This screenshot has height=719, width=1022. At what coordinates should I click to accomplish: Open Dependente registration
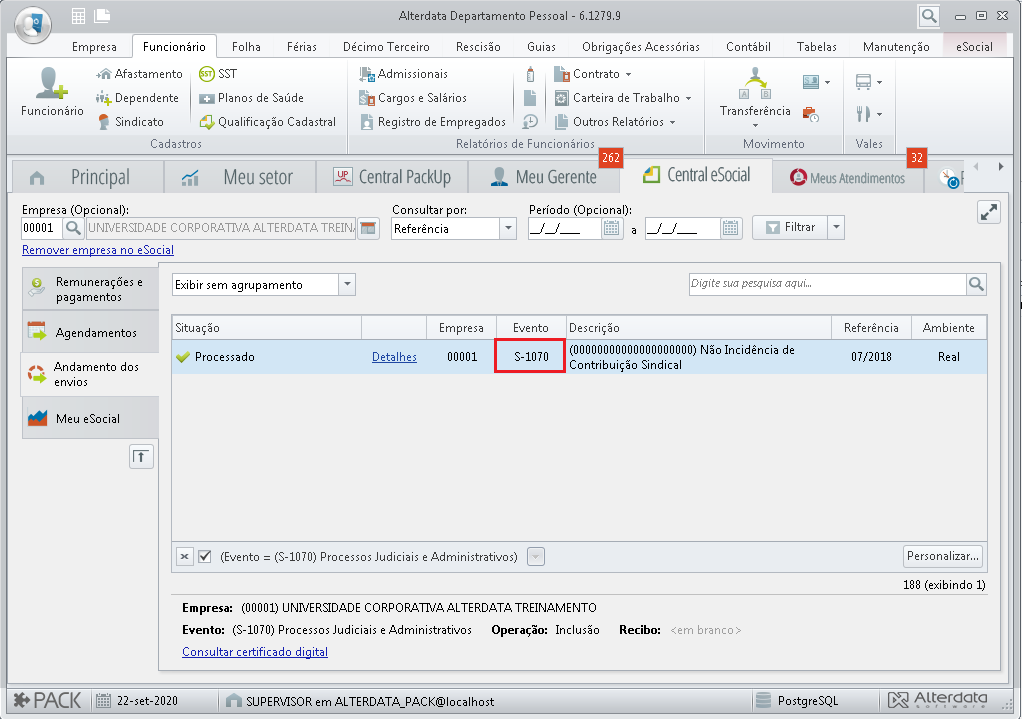(138, 98)
